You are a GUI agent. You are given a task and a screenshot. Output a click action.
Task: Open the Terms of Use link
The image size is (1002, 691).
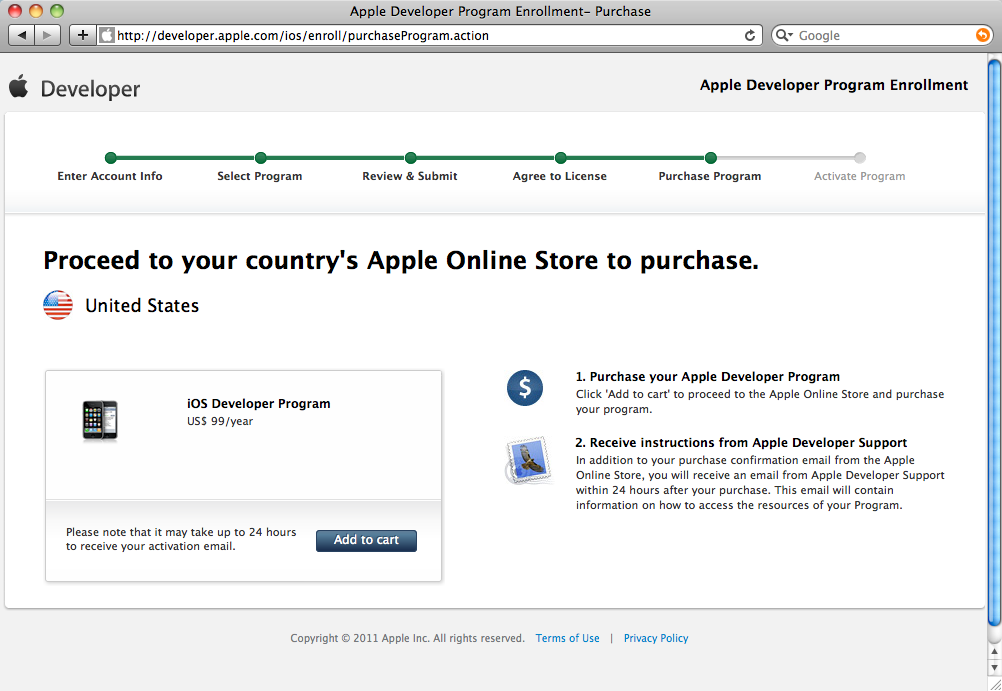pos(567,638)
